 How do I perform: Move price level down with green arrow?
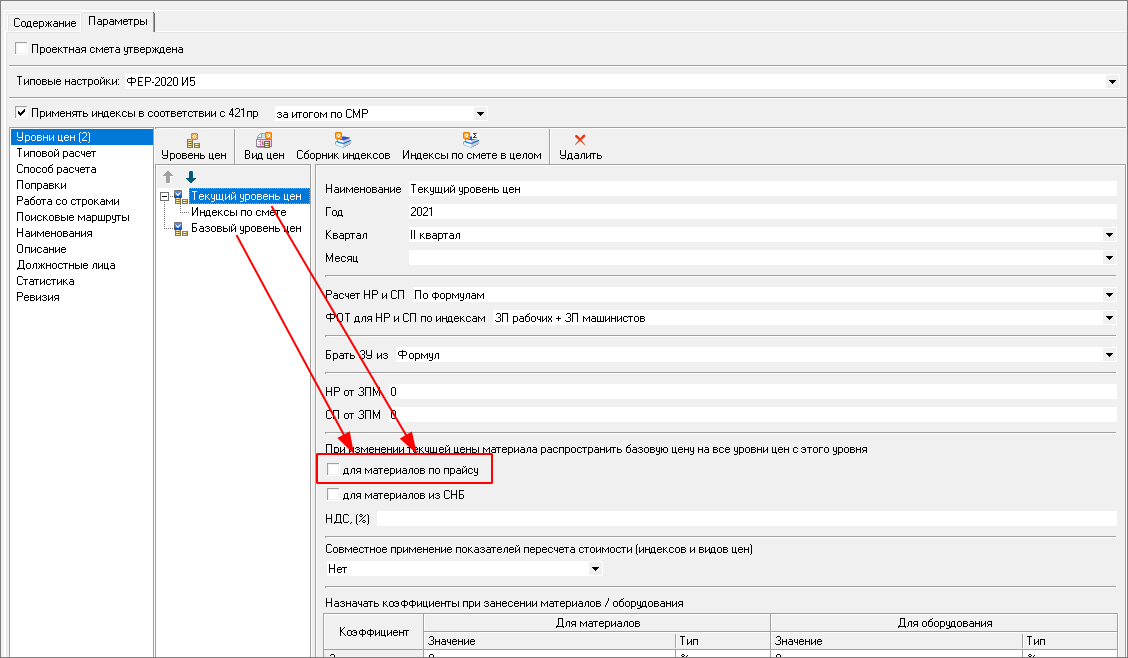pos(190,177)
